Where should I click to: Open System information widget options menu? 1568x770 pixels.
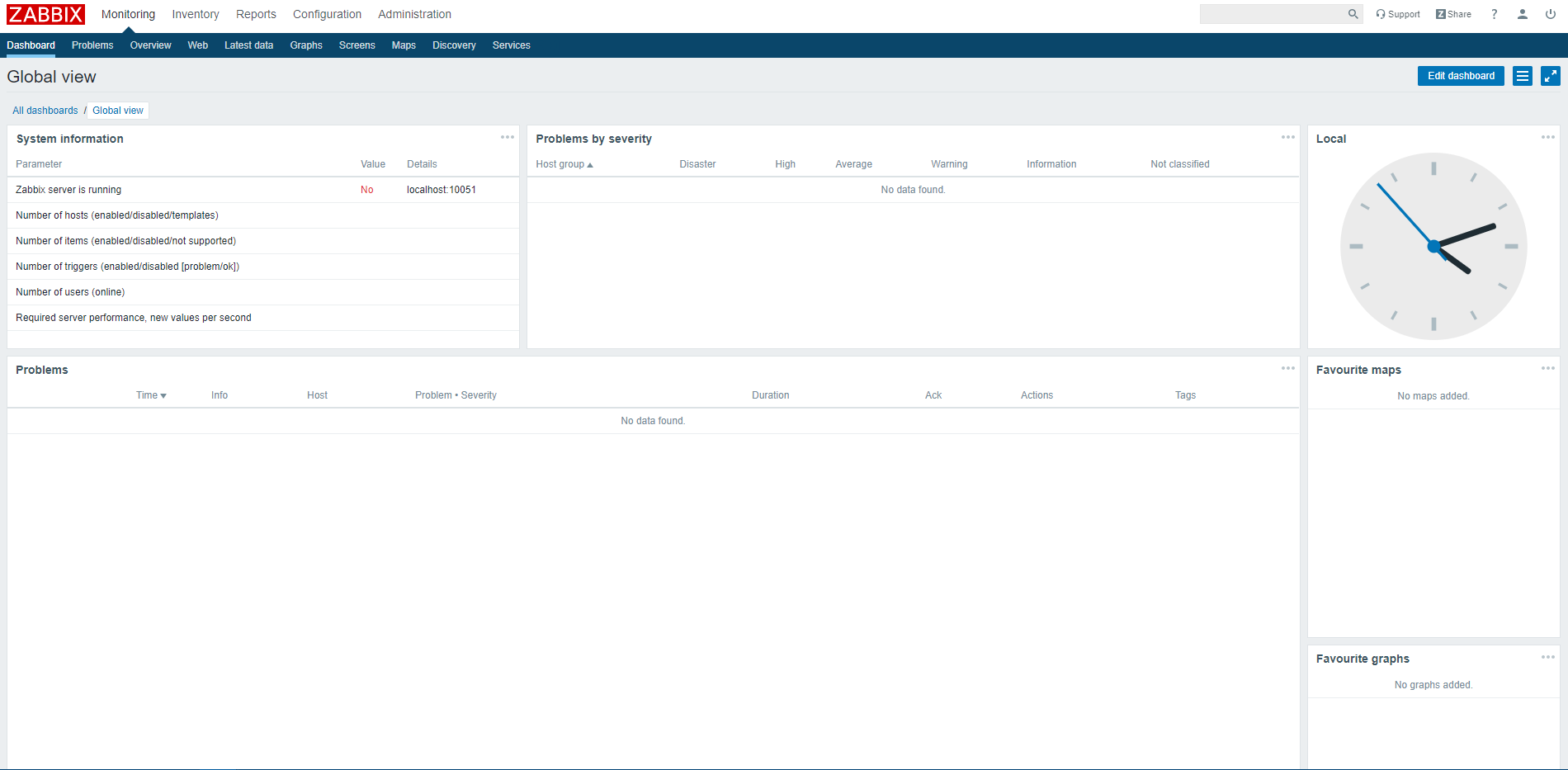coord(507,138)
